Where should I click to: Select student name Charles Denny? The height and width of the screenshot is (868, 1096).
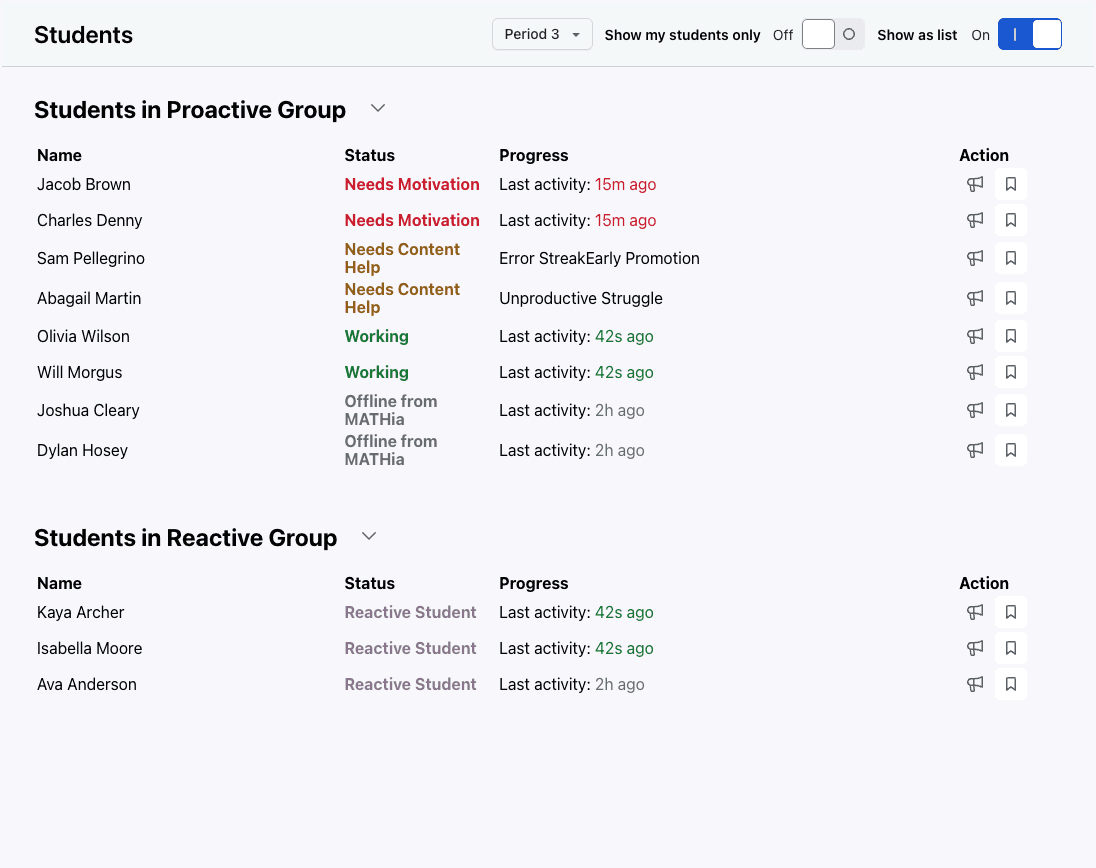click(x=89, y=220)
